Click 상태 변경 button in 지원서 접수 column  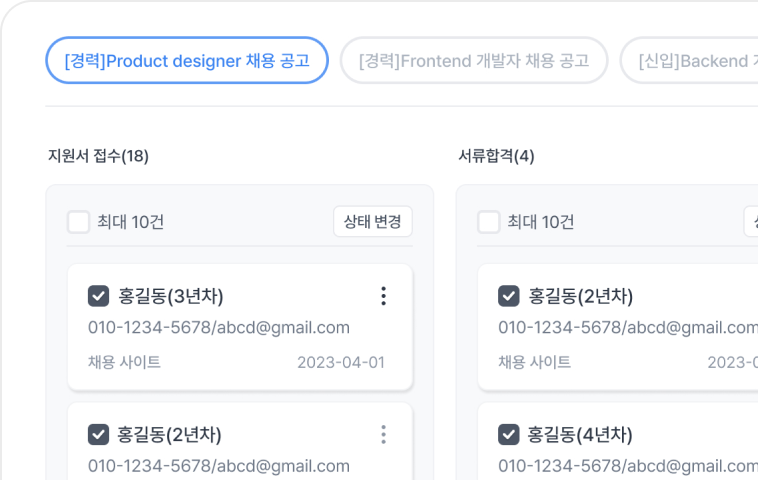point(373,221)
